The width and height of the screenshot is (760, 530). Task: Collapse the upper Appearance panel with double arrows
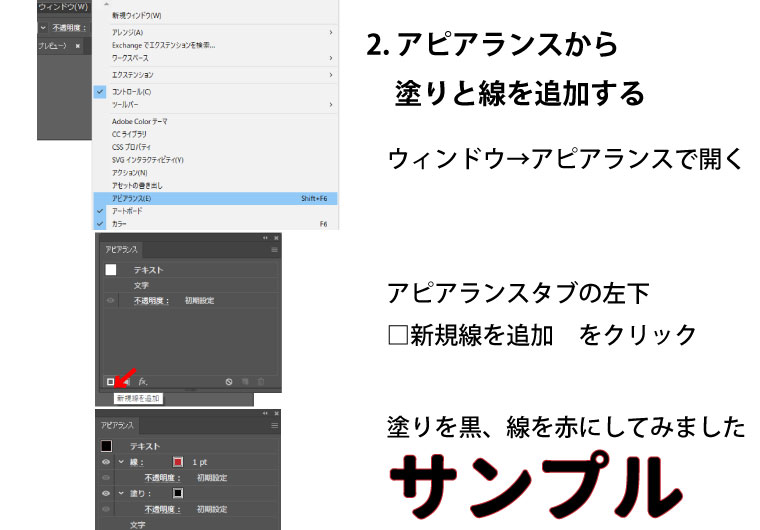[x=266, y=238]
